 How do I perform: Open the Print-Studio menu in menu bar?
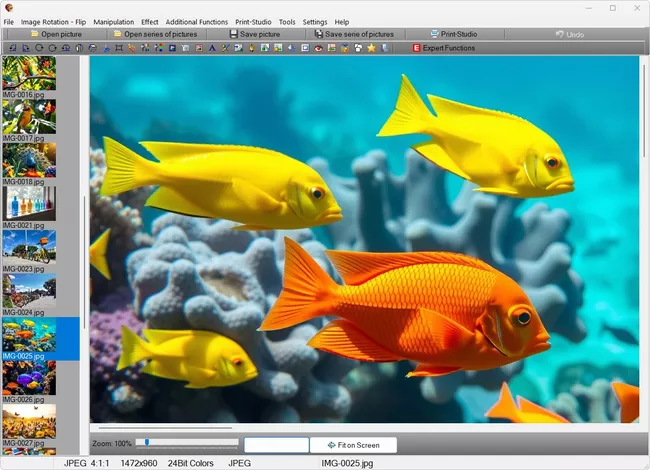253,22
